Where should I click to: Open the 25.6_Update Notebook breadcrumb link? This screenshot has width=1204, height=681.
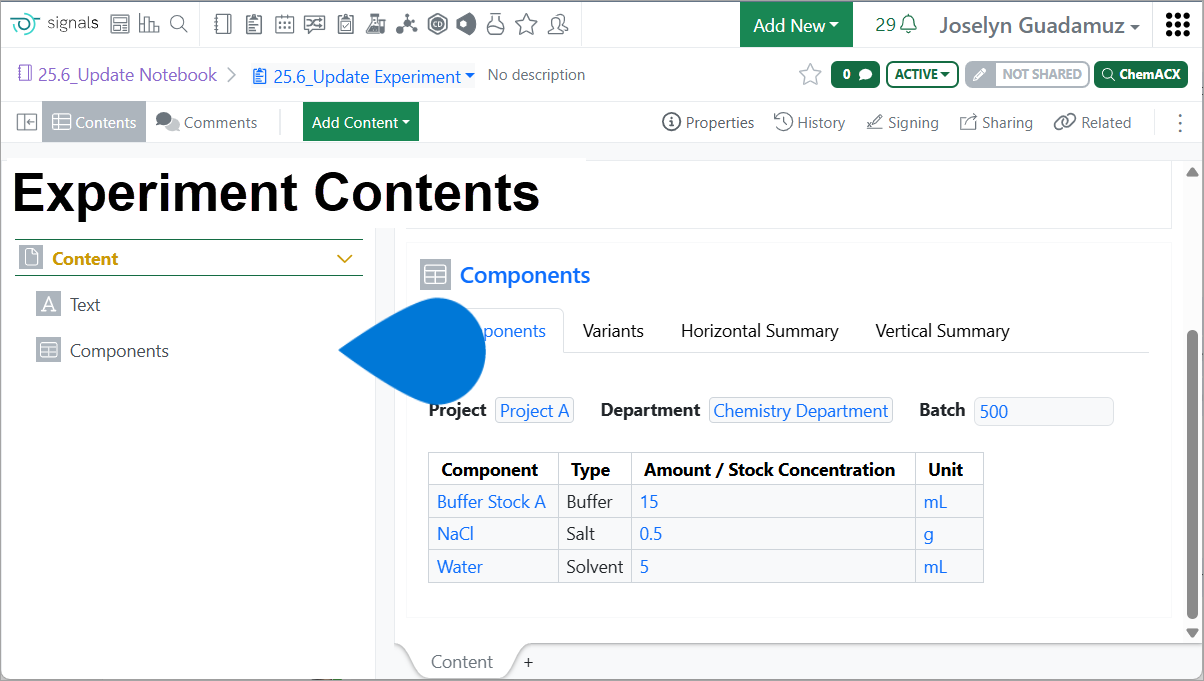coord(127,75)
